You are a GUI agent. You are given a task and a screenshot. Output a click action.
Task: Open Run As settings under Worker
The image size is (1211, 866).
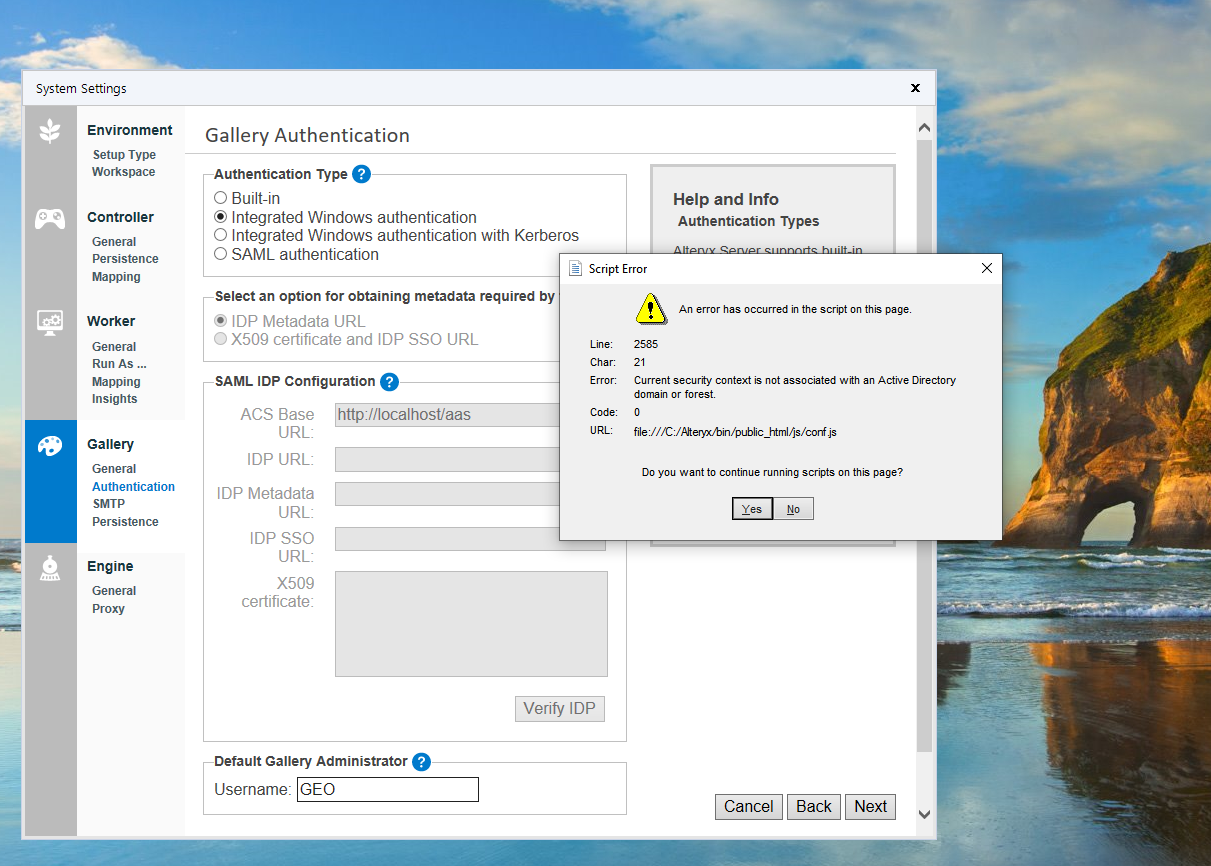[121, 363]
